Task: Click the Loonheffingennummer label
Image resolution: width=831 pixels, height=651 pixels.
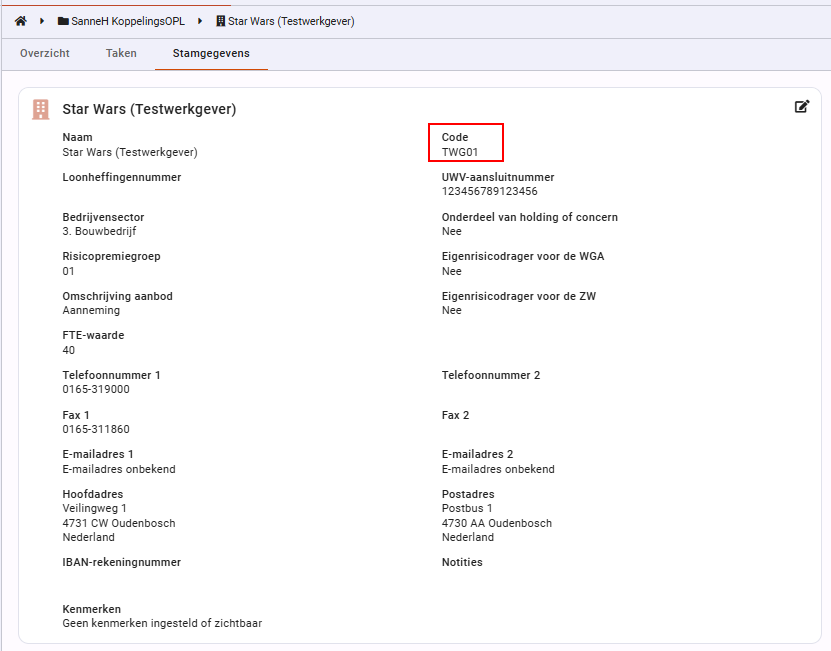Action: [122, 177]
